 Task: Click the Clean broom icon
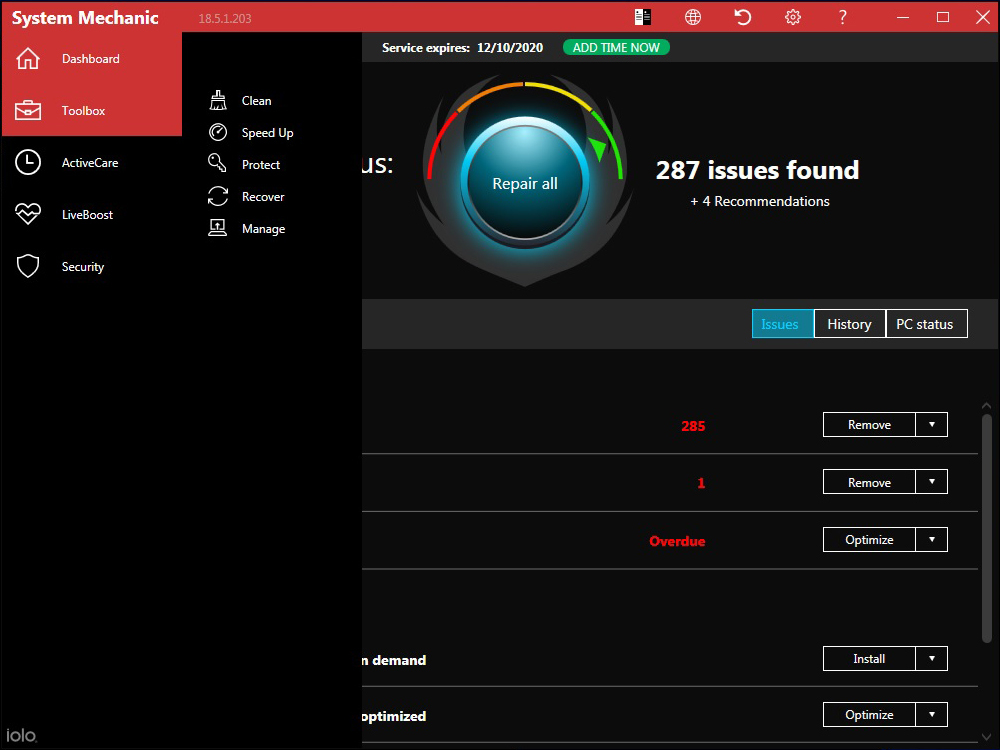218,100
